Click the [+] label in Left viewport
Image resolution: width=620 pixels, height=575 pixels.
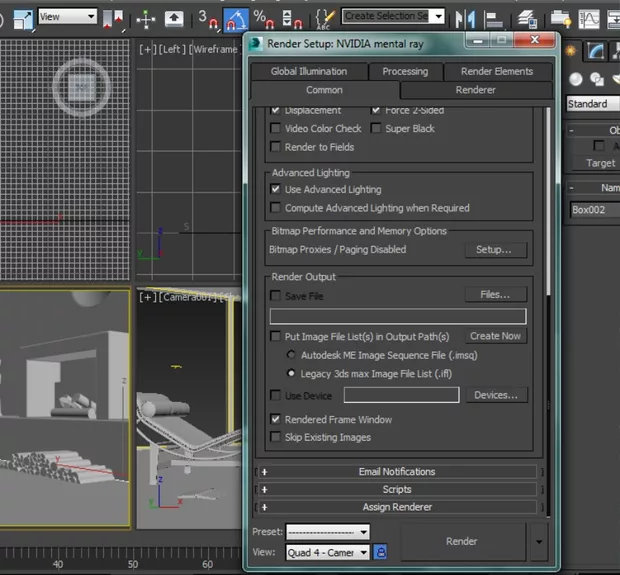(147, 49)
